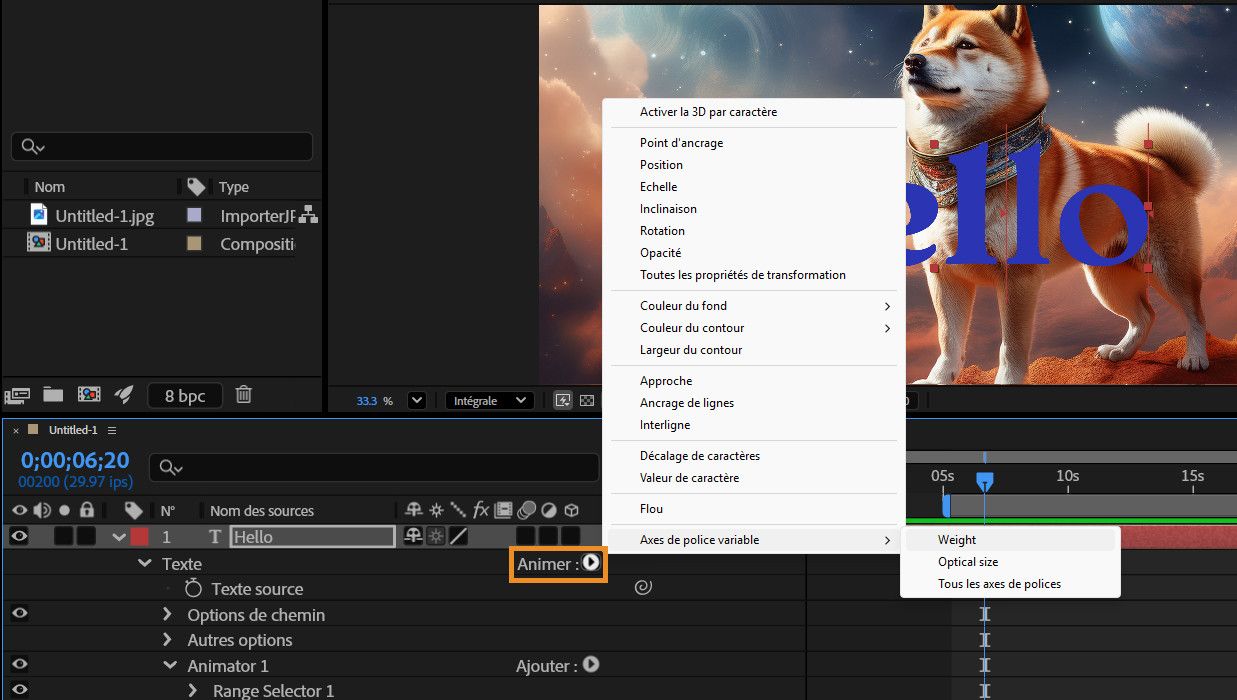Screen dimensions: 1237x700
Task: Toggle visibility of Animator 1
Action: point(19,664)
